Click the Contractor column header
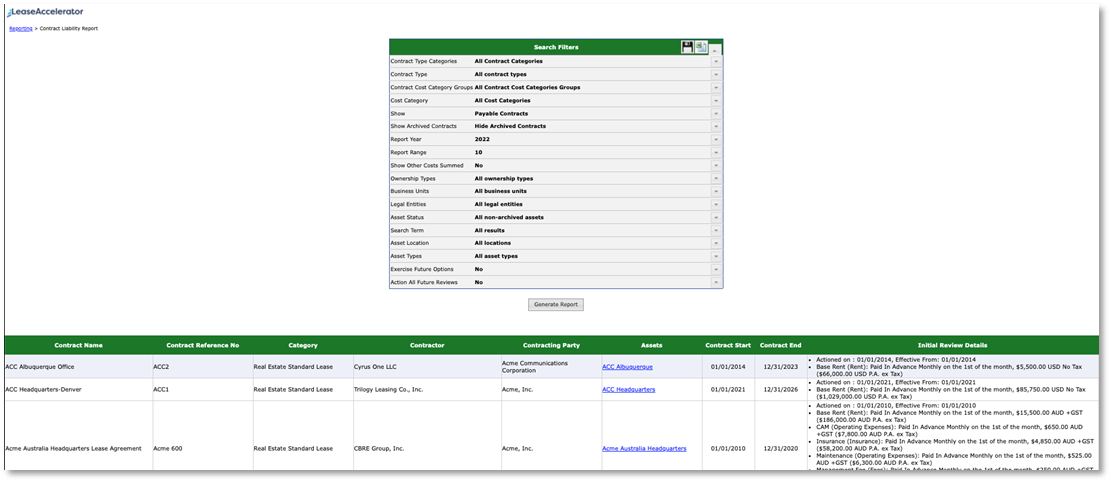The height and width of the screenshot is (482, 1111). [427, 345]
